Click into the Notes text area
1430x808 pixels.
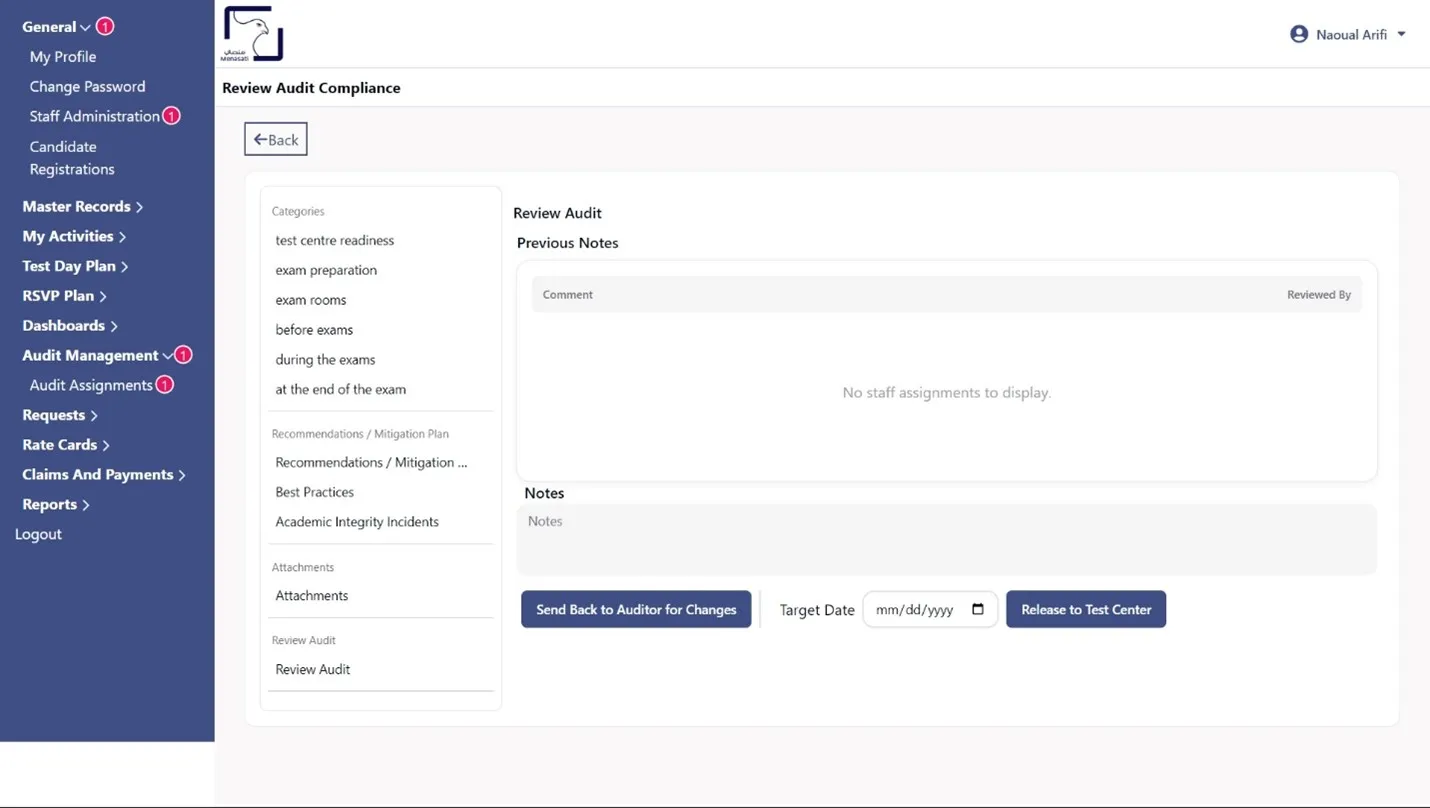[x=946, y=540]
